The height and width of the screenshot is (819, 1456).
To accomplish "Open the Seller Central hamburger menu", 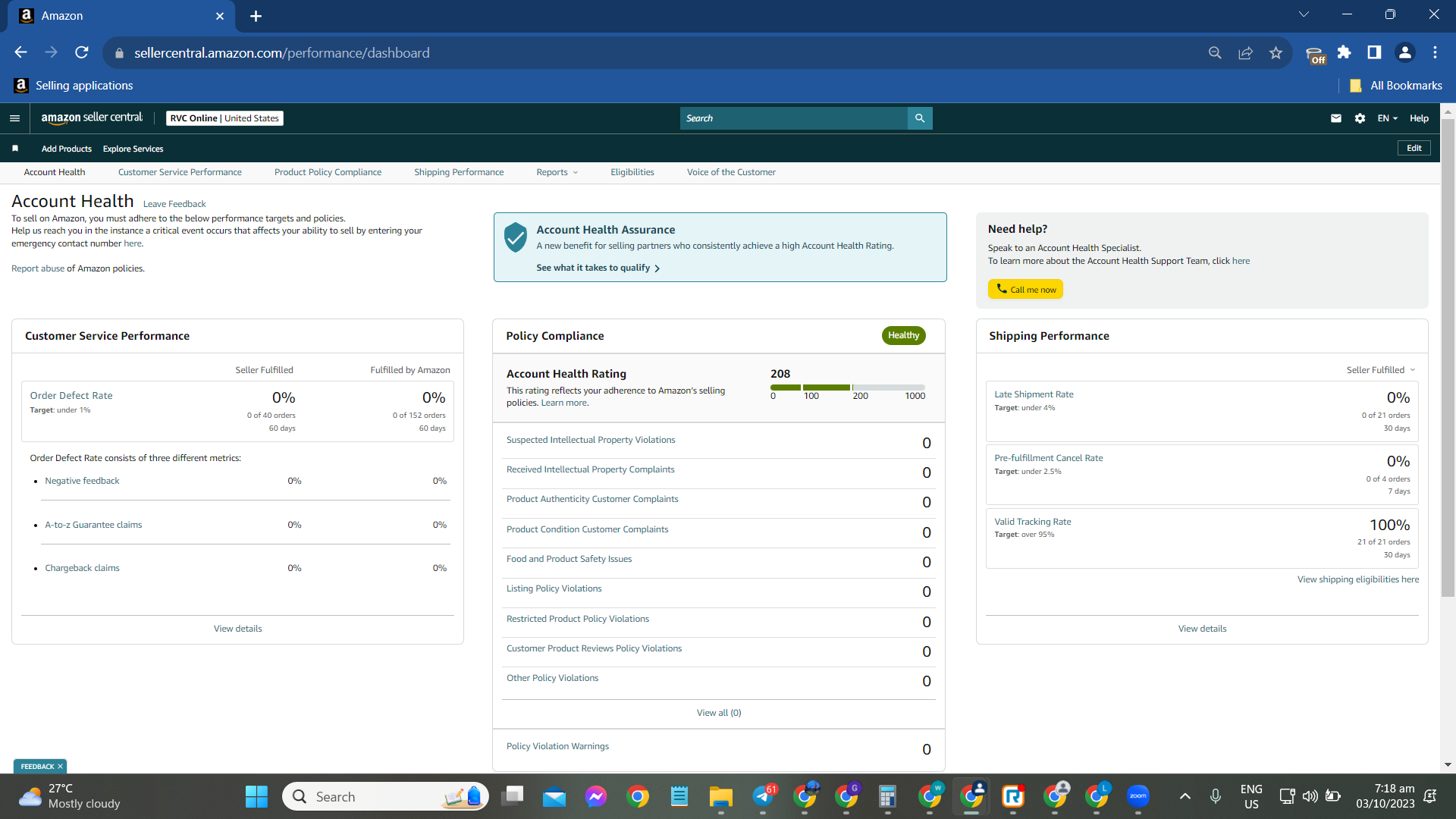I will coord(14,118).
